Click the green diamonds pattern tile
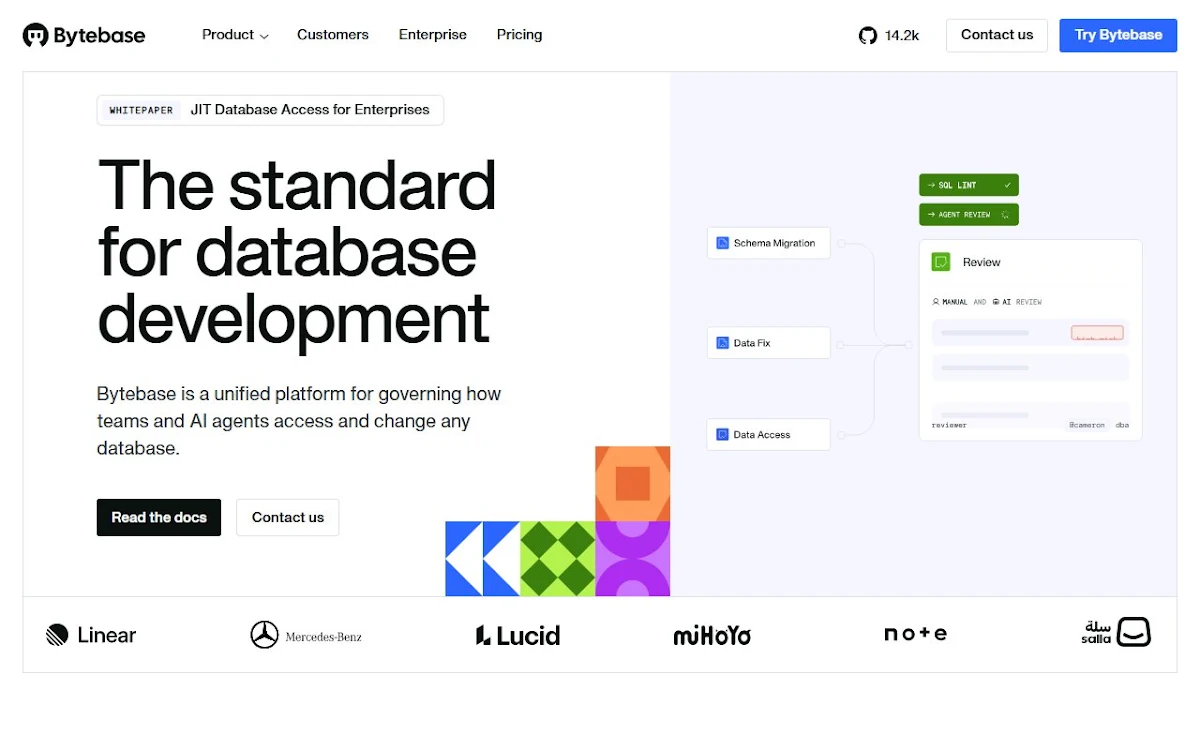 (557, 559)
